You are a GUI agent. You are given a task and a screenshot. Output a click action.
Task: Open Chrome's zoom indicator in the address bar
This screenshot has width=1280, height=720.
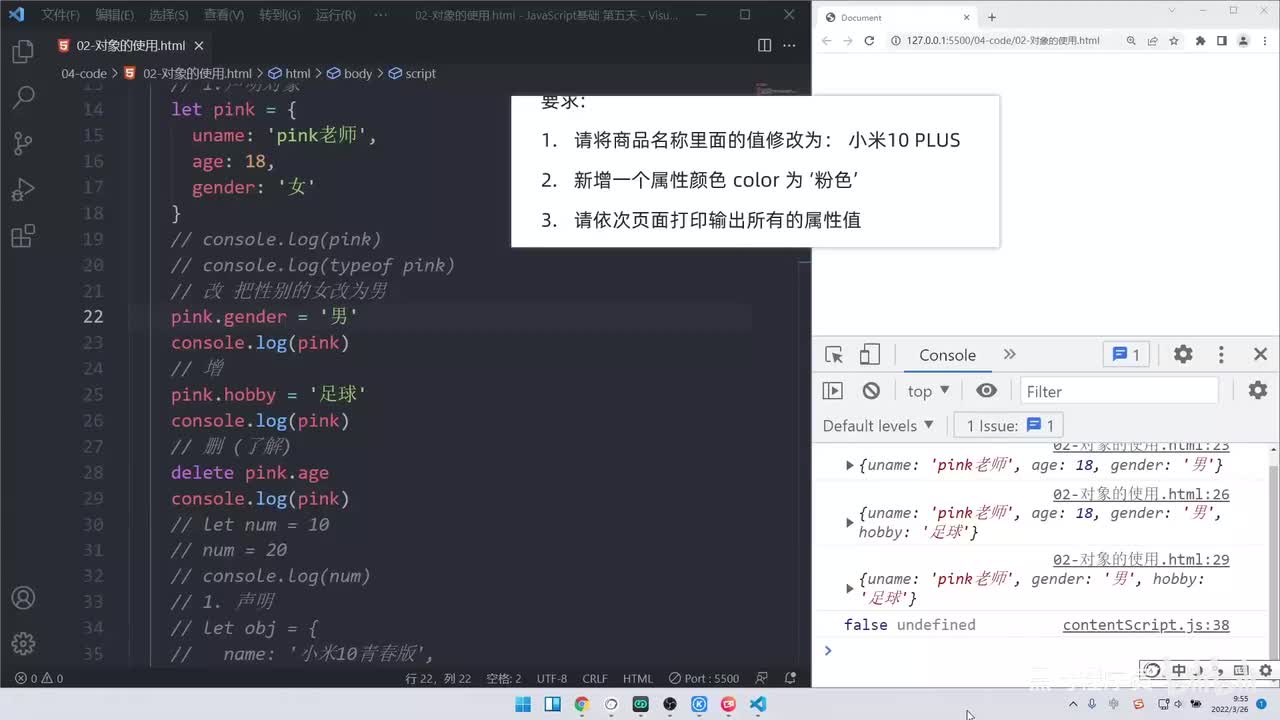coord(1131,41)
